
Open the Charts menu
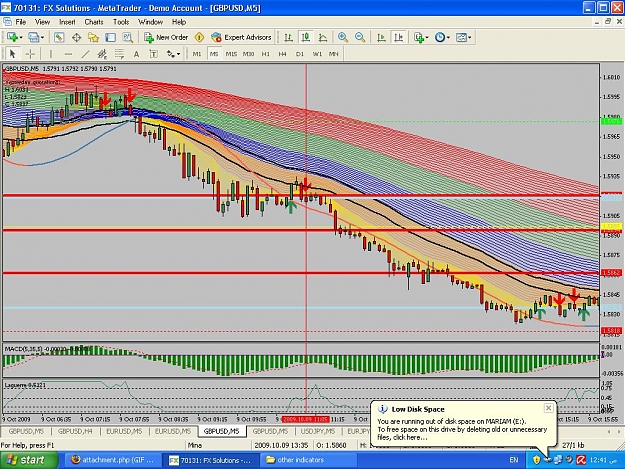[x=94, y=22]
